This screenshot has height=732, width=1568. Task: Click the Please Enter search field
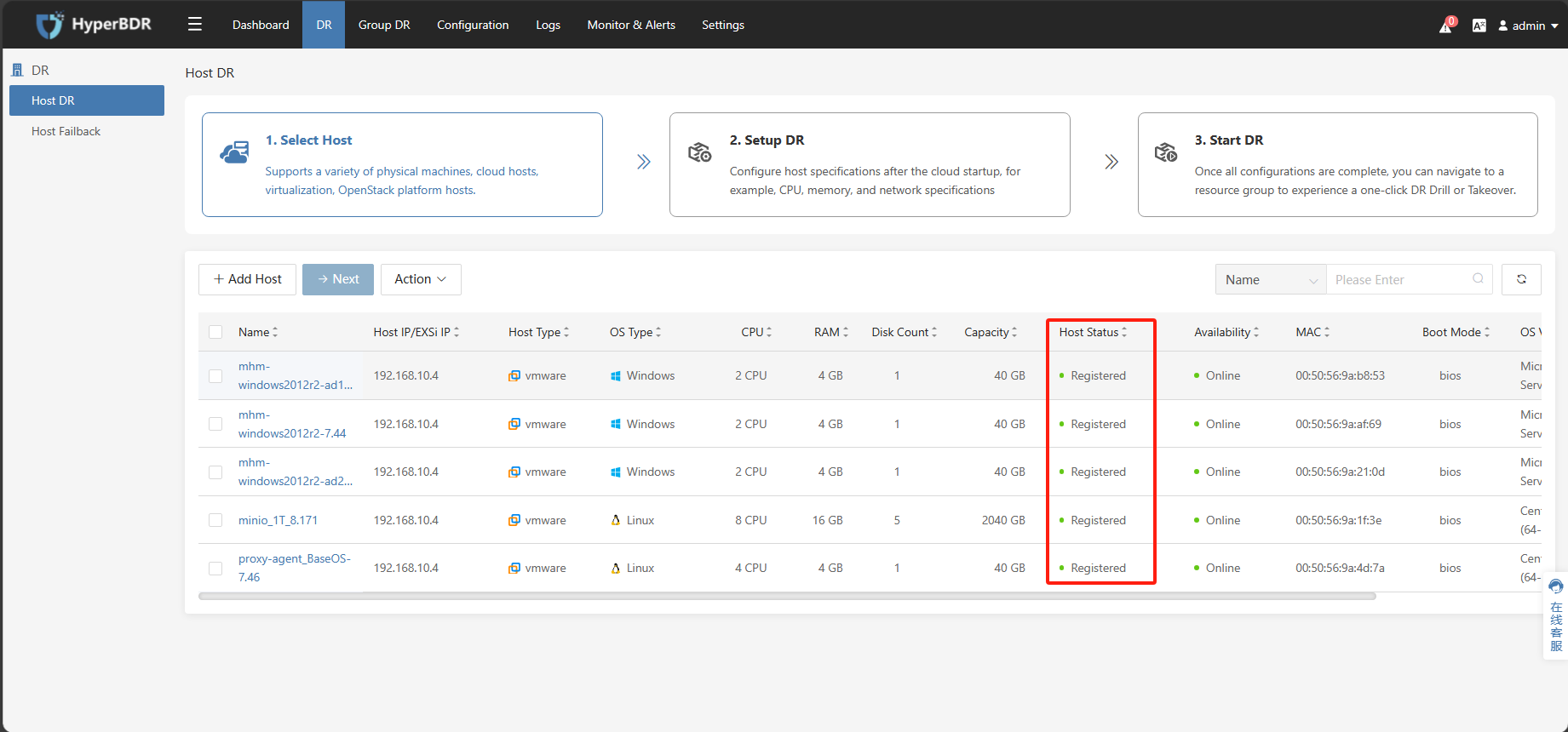point(1401,279)
